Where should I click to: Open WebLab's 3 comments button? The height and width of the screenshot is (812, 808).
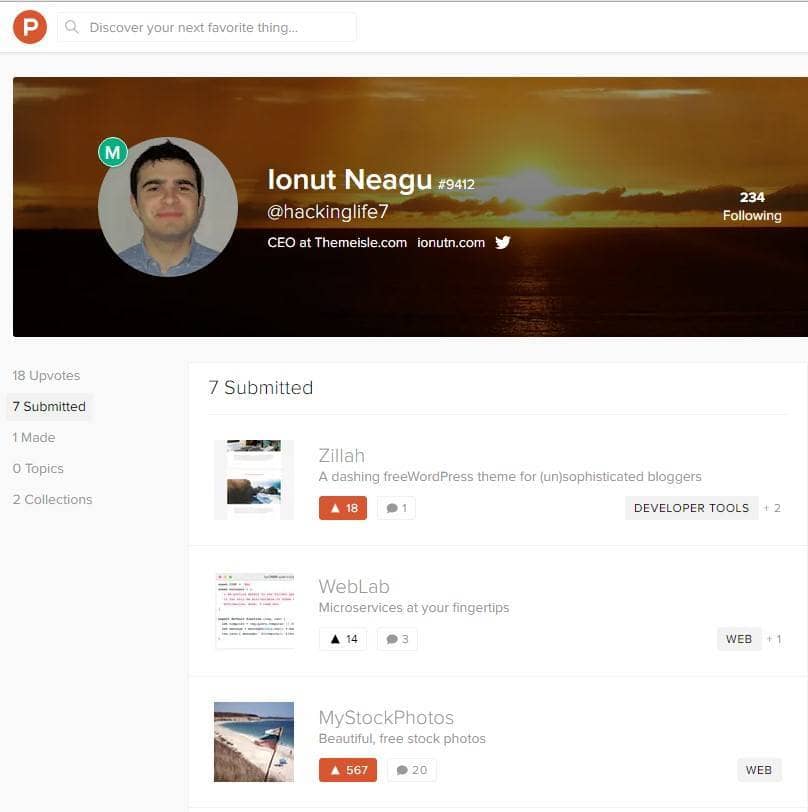[397, 639]
